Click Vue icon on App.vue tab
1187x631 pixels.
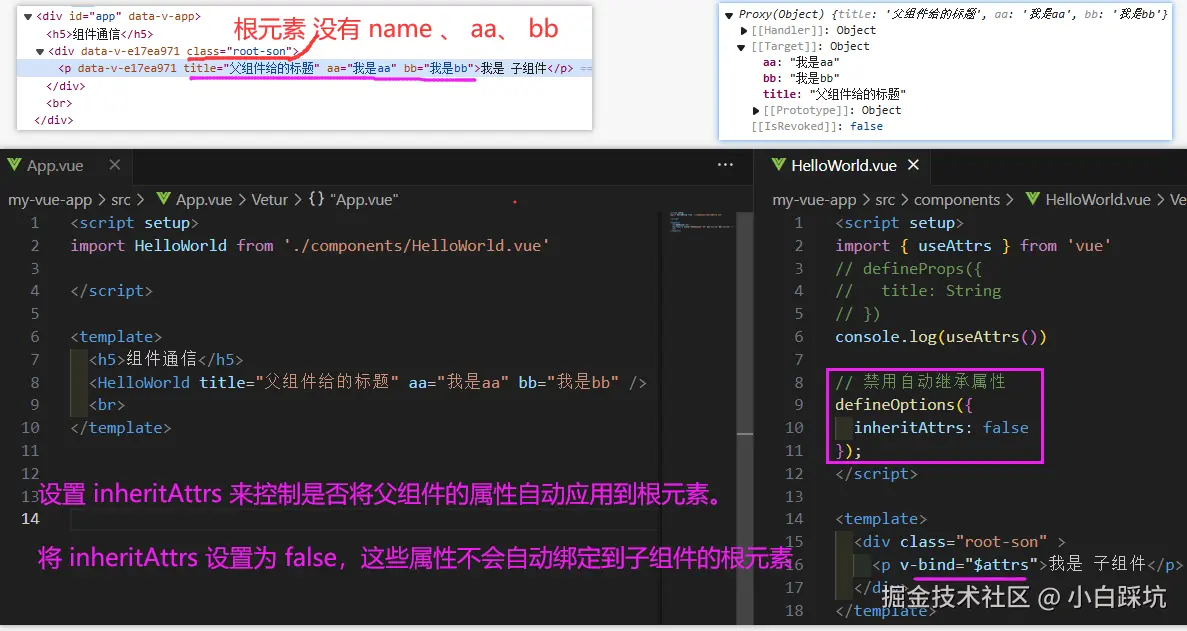pyautogui.click(x=14, y=165)
